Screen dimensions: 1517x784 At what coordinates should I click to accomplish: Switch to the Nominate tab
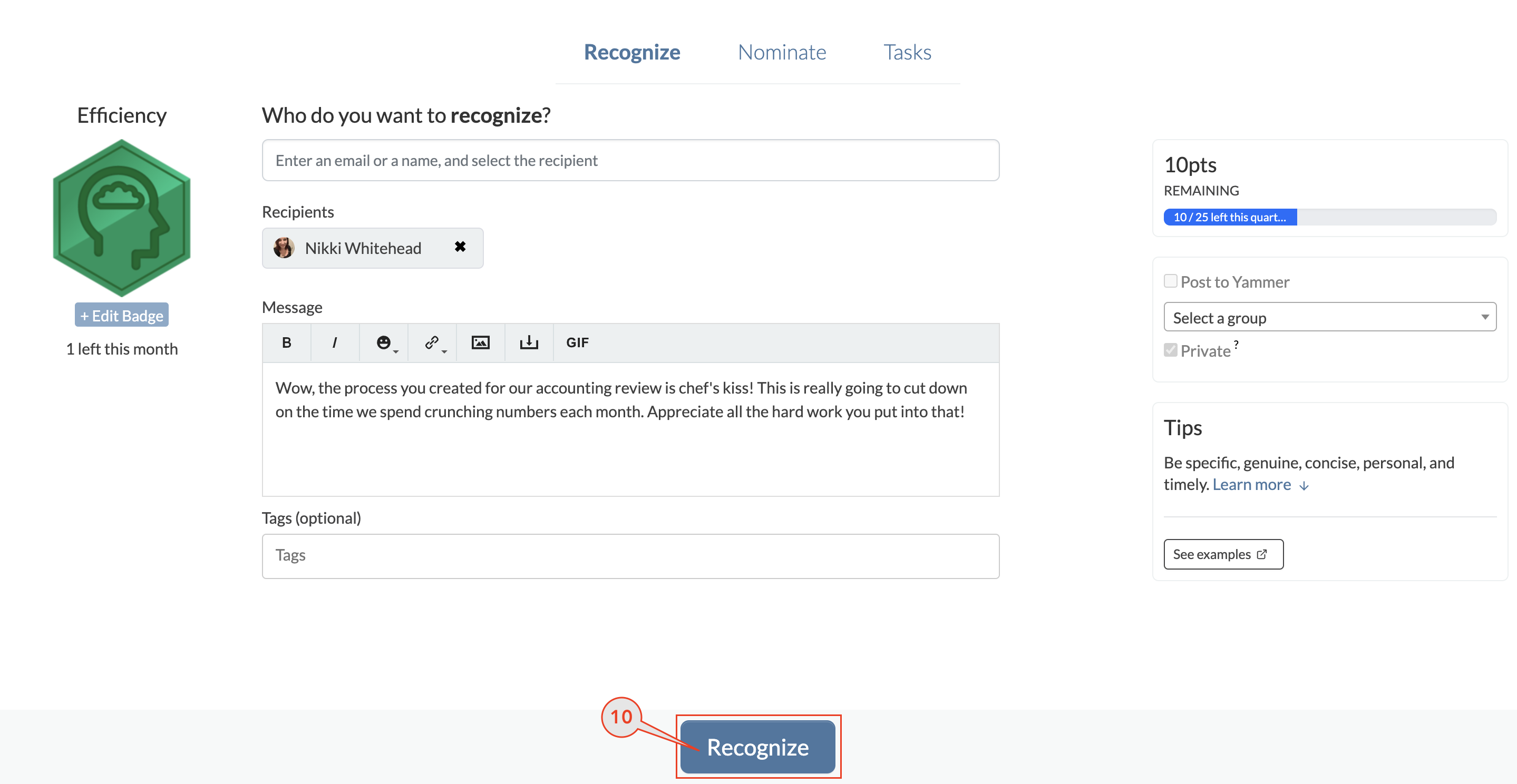pos(782,52)
